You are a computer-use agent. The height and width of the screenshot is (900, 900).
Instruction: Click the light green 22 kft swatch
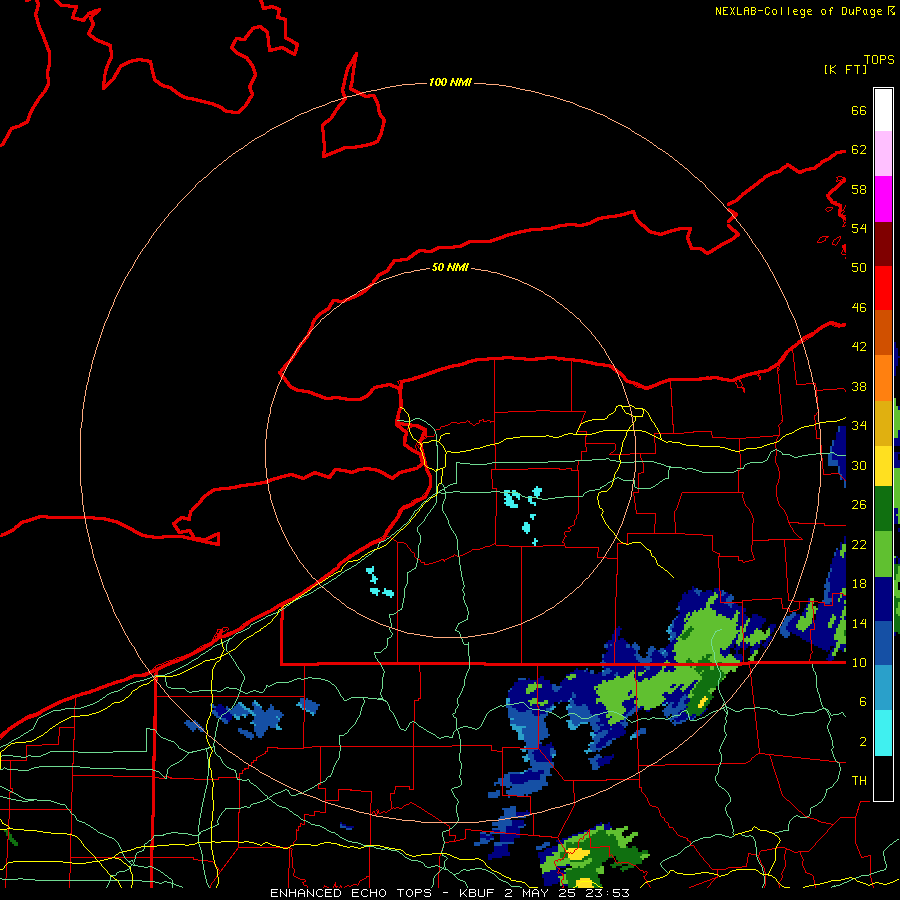point(883,554)
